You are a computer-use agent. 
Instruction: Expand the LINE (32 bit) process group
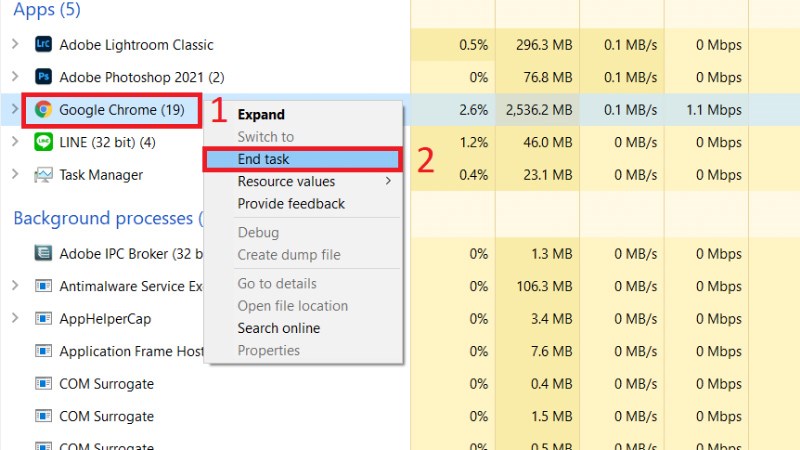(x=15, y=141)
